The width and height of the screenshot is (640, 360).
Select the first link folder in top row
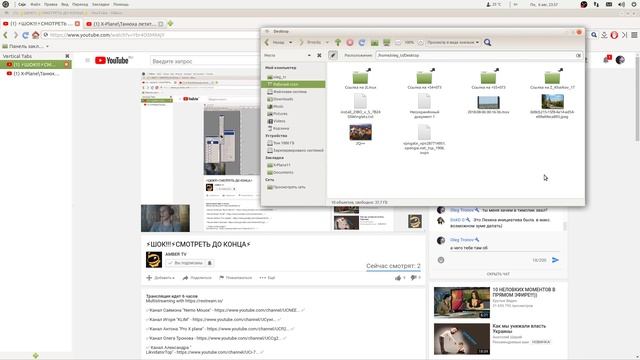coord(360,78)
